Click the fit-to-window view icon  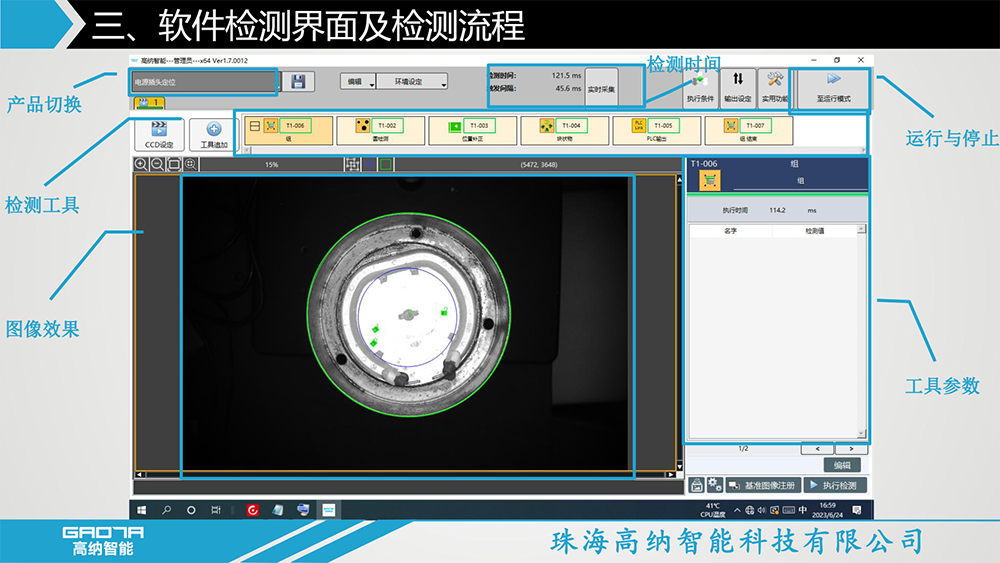pos(173,165)
